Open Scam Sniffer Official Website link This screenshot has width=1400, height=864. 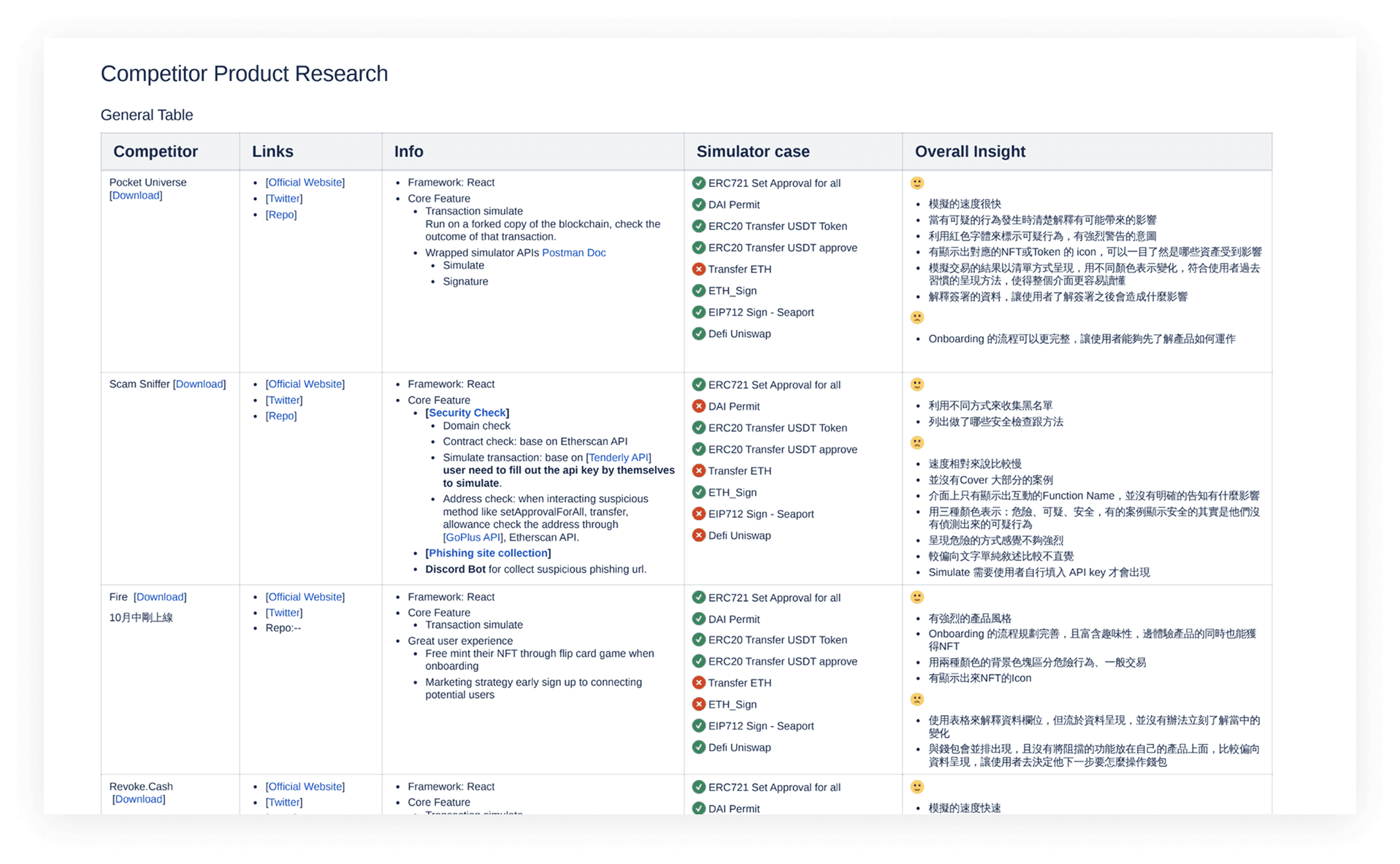tap(305, 384)
